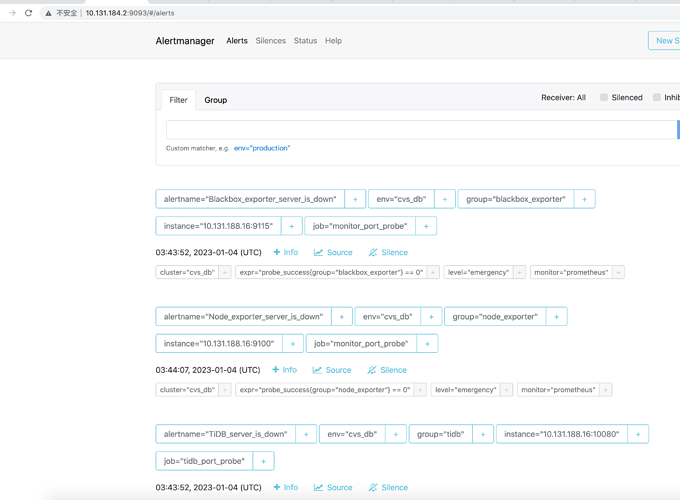Switch to the Filter tab
Image resolution: width=680 pixels, height=500 pixels.
(178, 100)
